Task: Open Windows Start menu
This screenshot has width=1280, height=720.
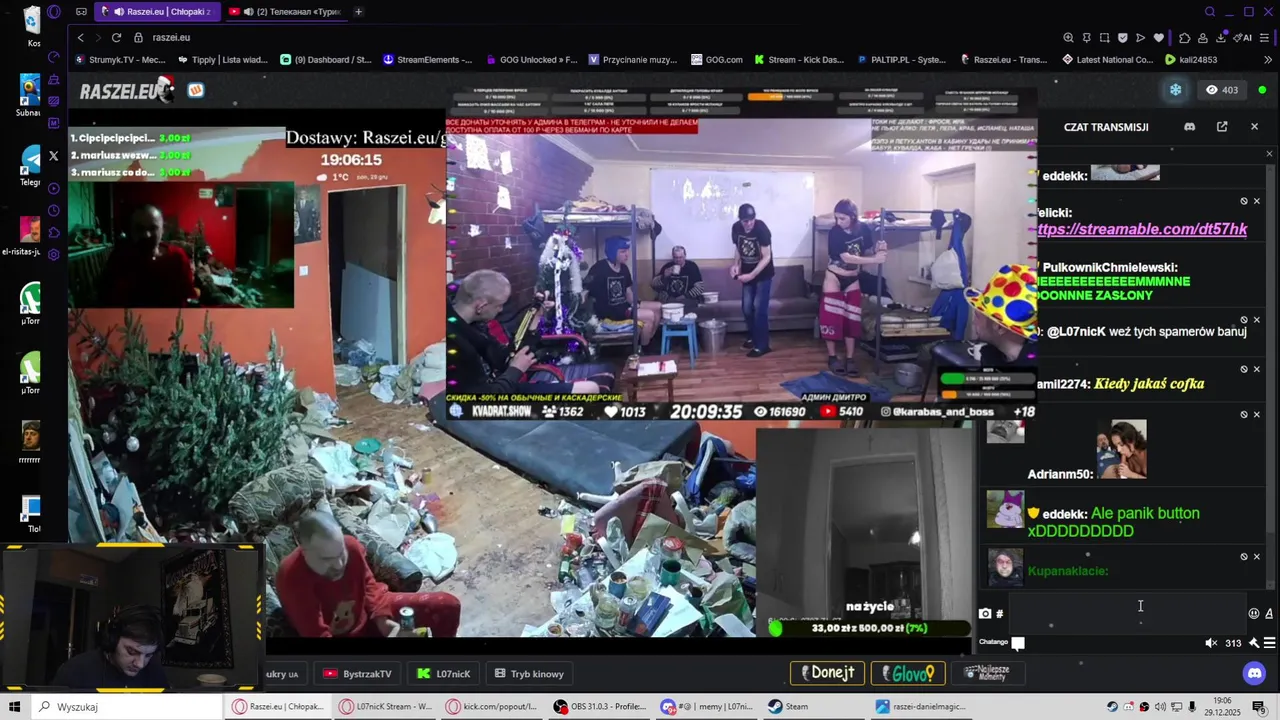Action: click(15, 707)
